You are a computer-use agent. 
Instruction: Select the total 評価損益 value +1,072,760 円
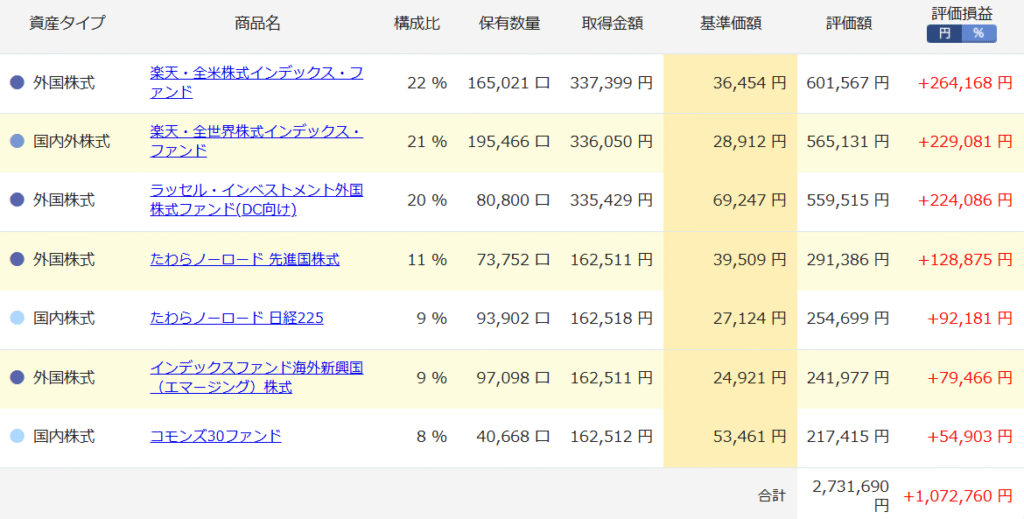pyautogui.click(x=958, y=496)
